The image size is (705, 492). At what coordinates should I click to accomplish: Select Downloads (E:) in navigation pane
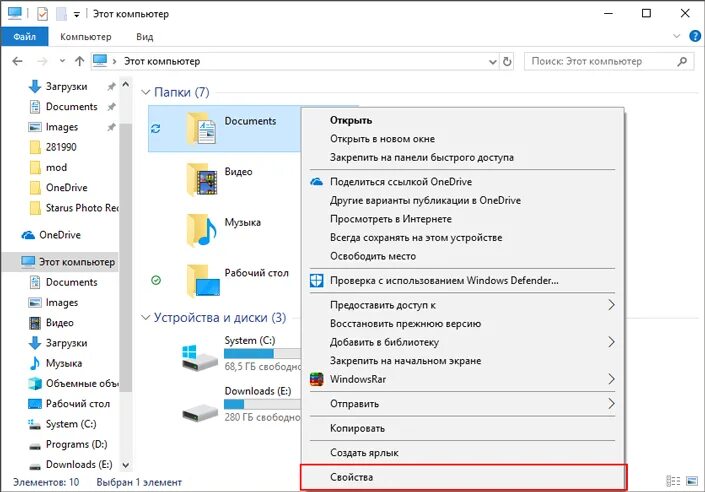pos(79,464)
